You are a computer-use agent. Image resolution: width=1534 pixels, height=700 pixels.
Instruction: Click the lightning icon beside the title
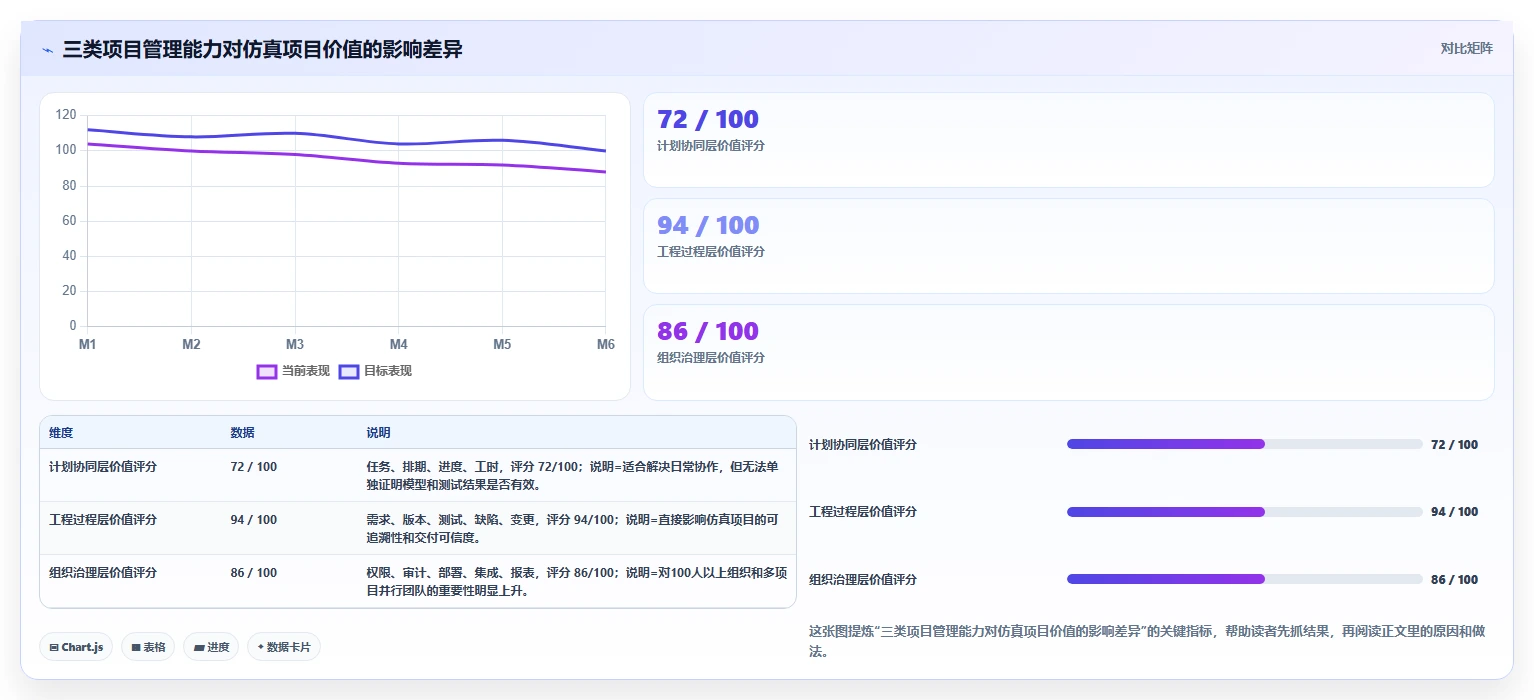point(47,50)
